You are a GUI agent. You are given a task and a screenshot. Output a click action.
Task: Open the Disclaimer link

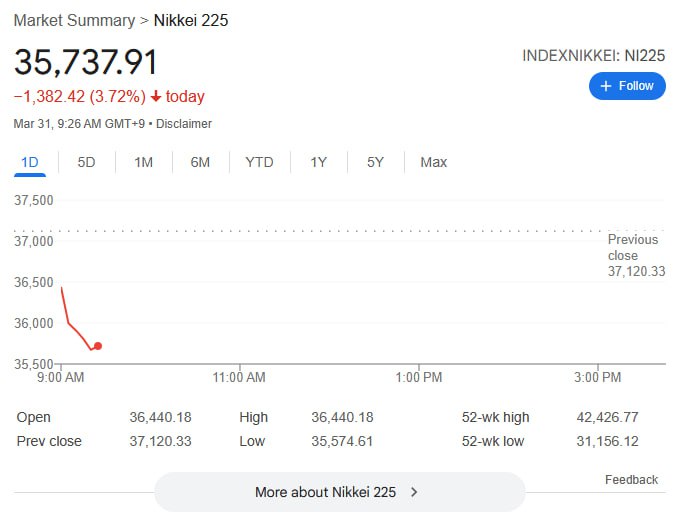184,124
